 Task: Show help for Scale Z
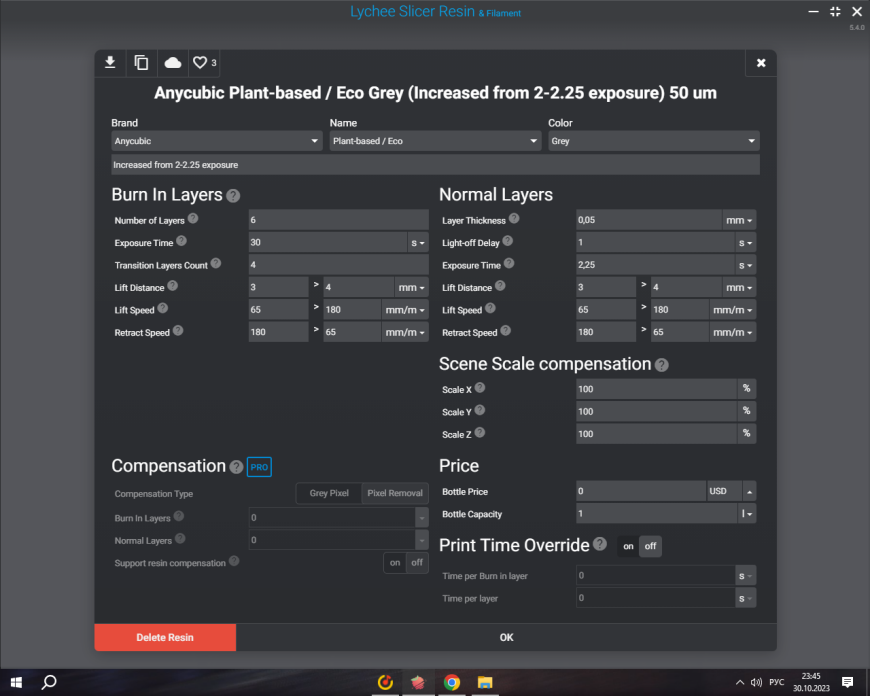coord(480,432)
